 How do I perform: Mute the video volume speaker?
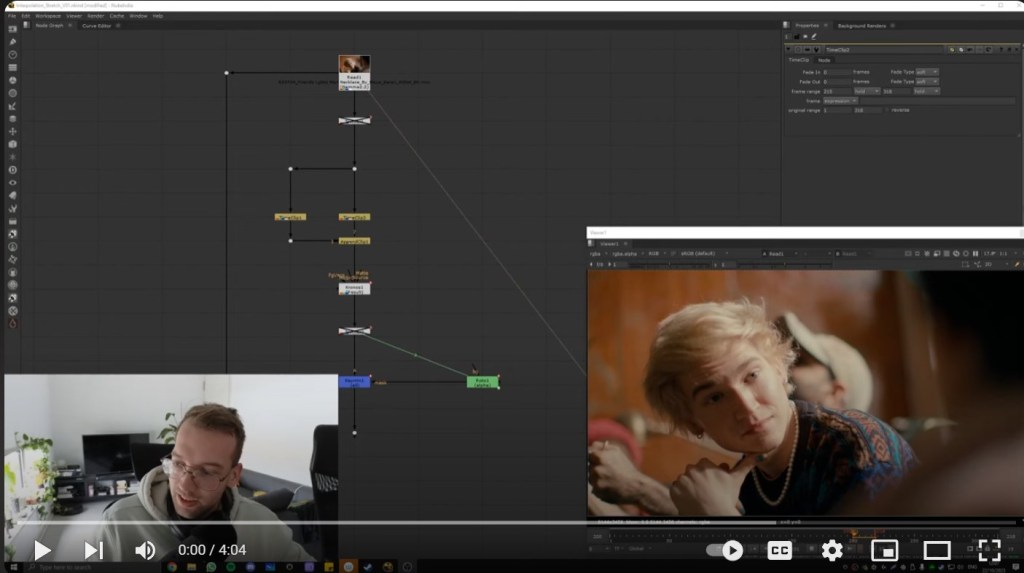[144, 550]
